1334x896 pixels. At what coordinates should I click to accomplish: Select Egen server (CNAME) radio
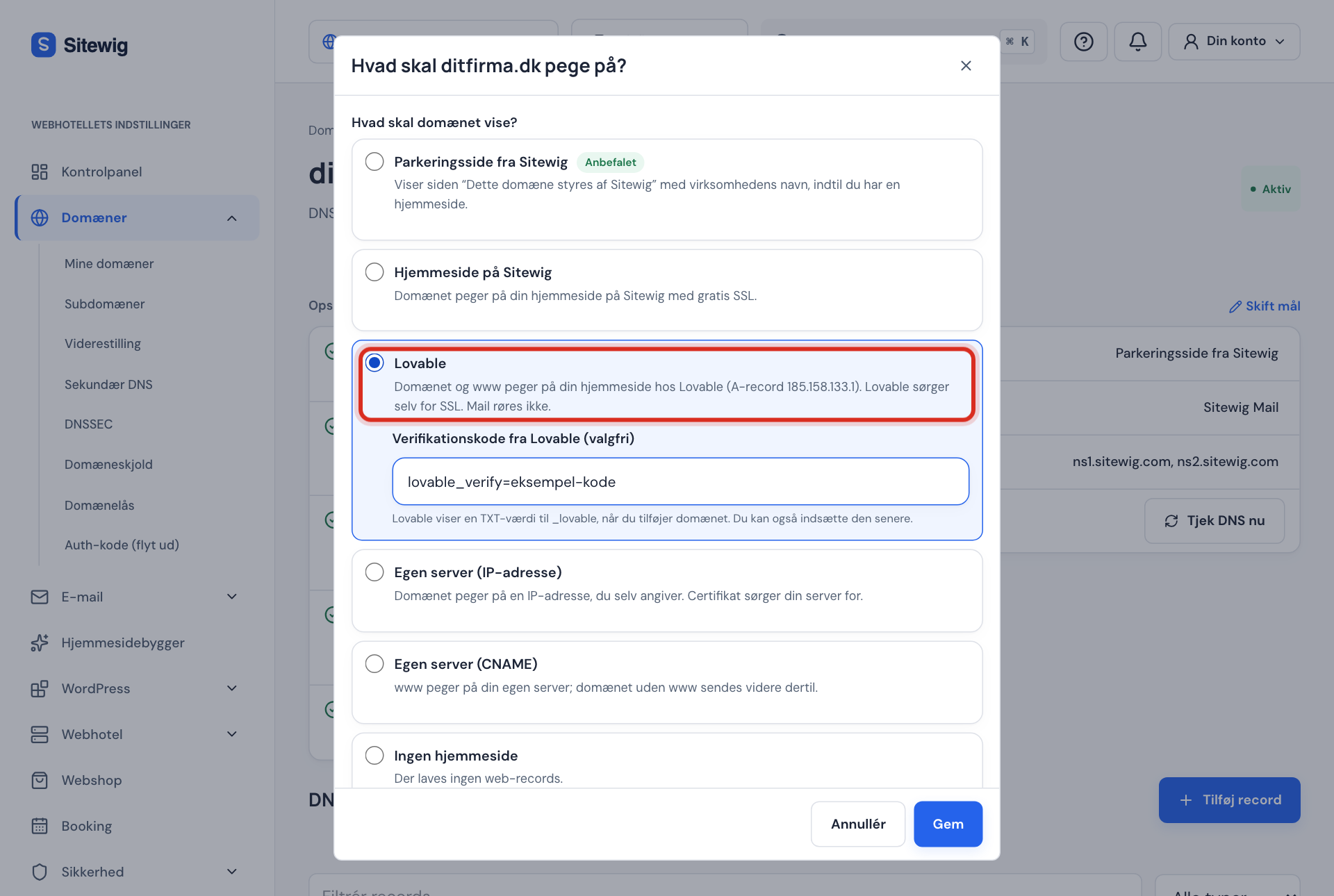click(374, 663)
